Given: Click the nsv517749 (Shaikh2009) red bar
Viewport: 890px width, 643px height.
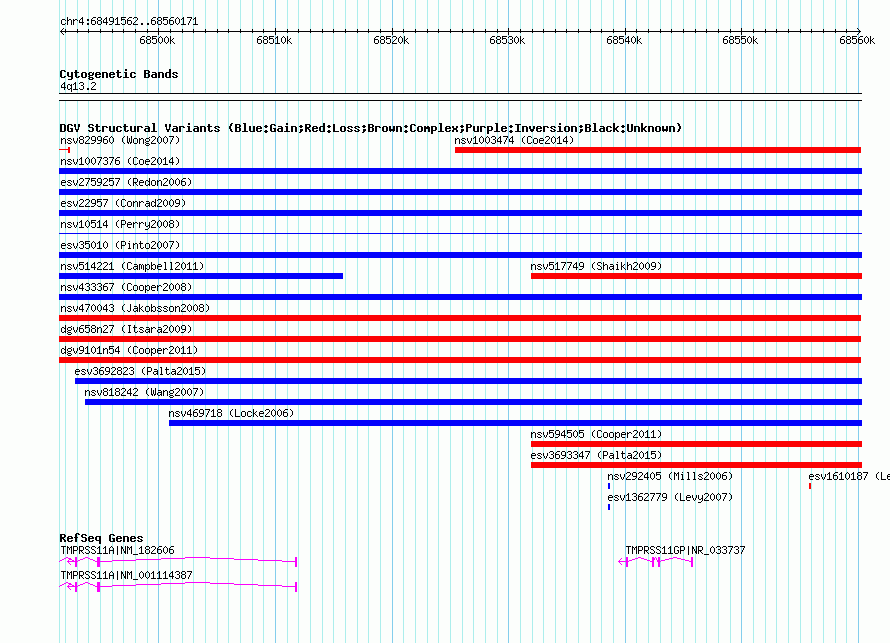Looking at the screenshot, I should tap(696, 276).
